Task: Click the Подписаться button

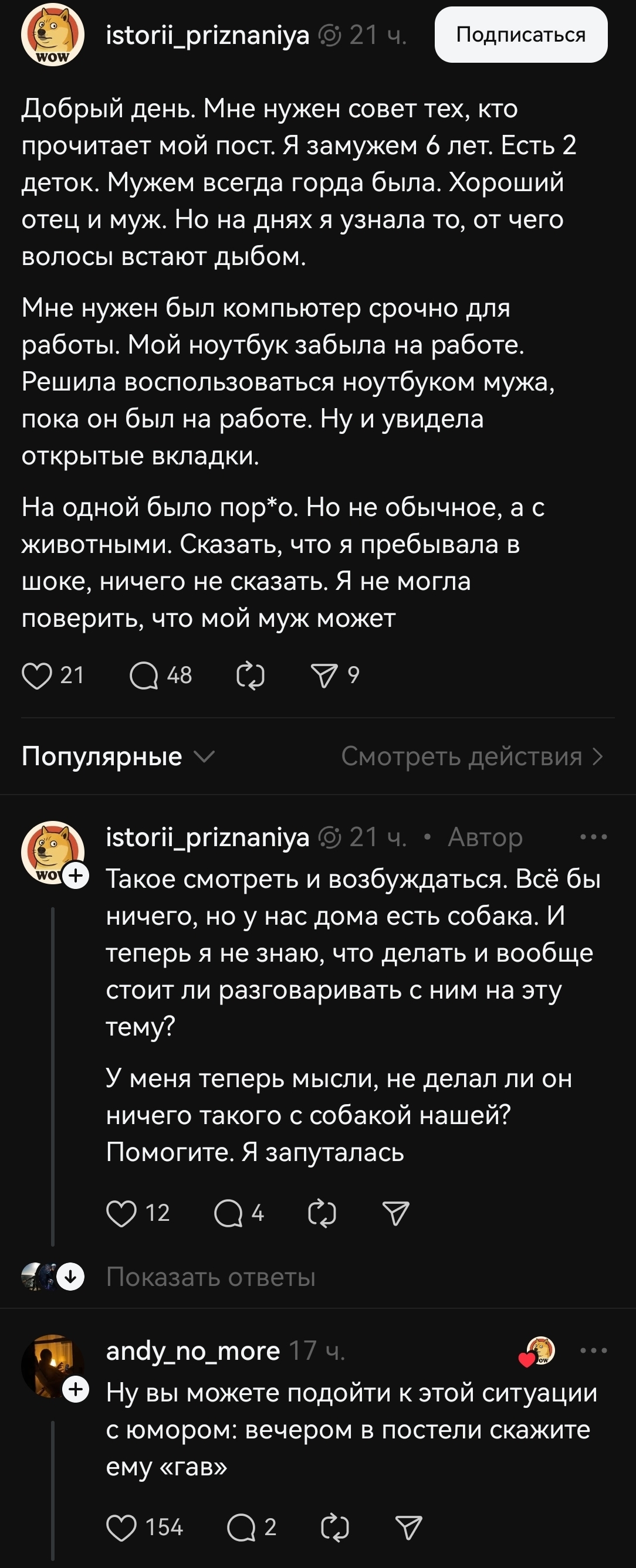Action: [521, 35]
